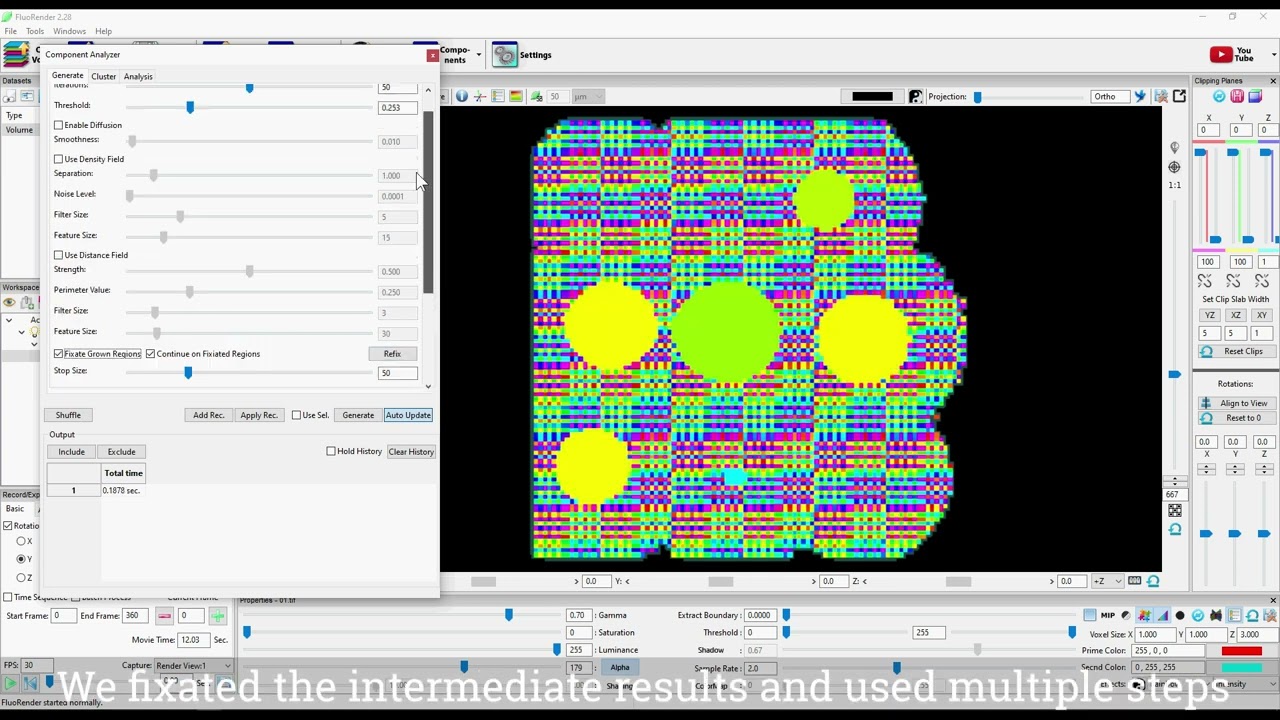Click the link icon under the X clipping slider
This screenshot has height=720, width=1280.
(1205, 281)
